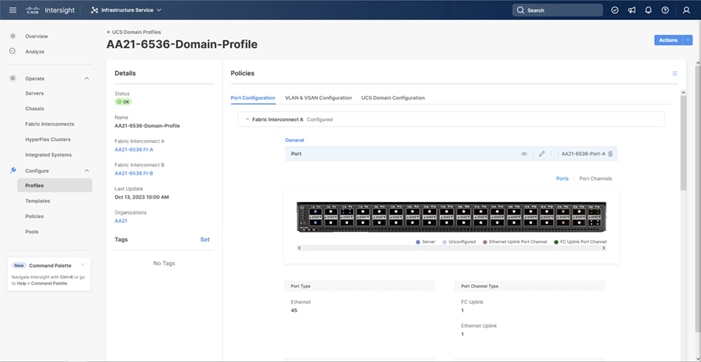Select Profiles in sidebar
The height and width of the screenshot is (362, 701).
(x=55, y=185)
